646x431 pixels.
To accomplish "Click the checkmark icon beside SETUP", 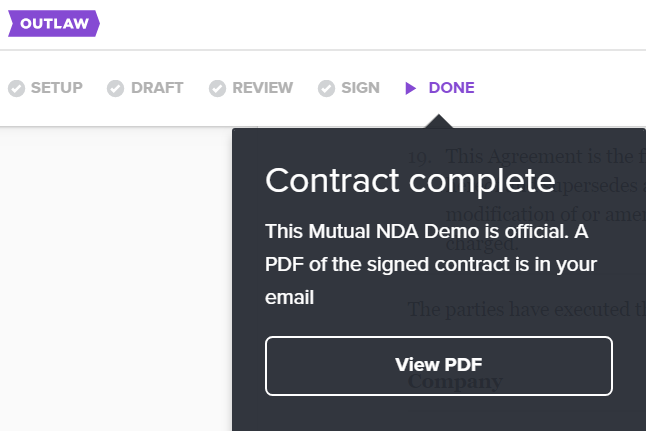I will click(x=16, y=88).
